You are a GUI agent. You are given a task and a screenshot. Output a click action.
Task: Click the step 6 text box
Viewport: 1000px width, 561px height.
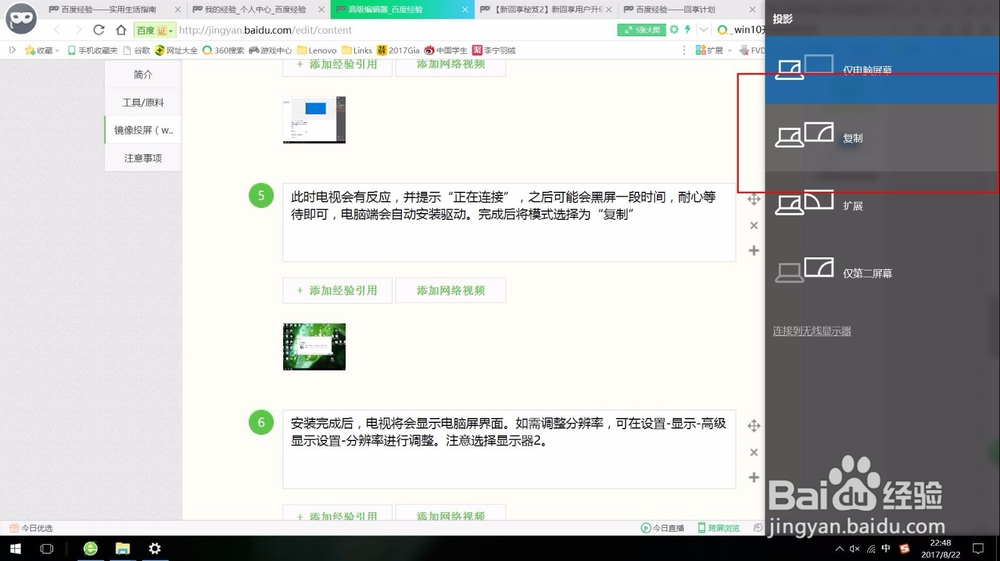[x=509, y=449]
